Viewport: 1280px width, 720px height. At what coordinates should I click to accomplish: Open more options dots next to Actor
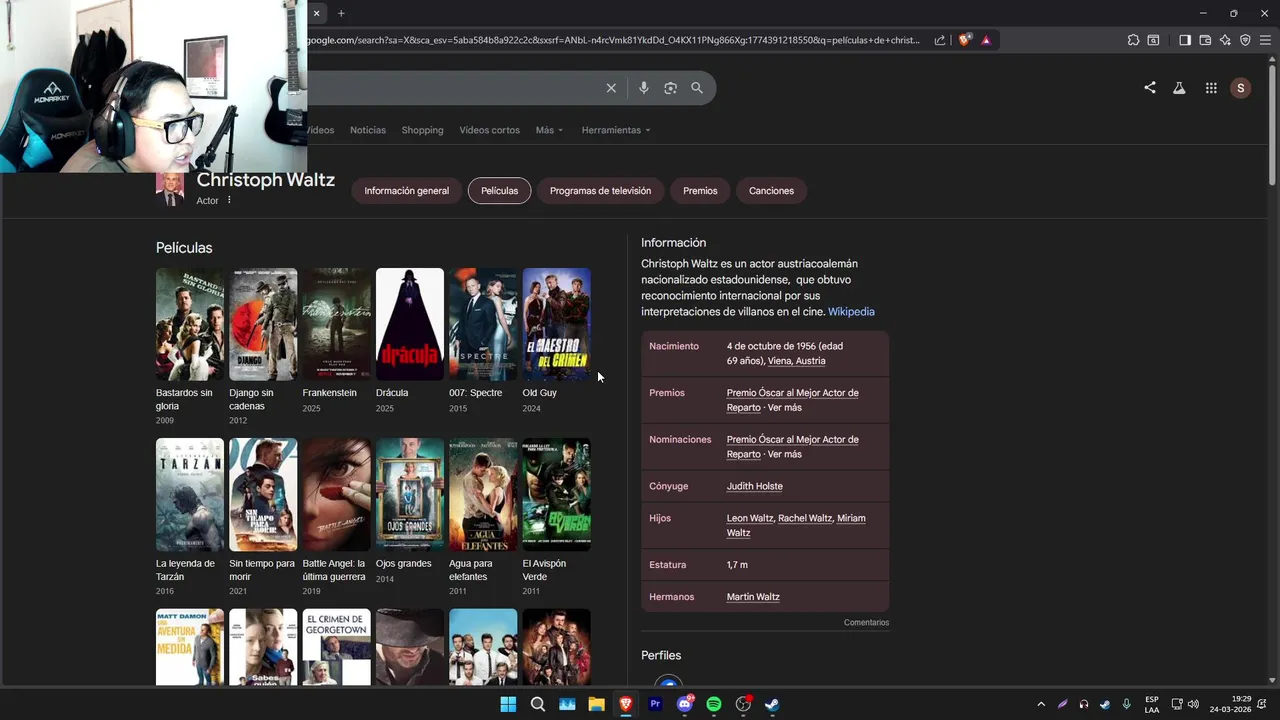[x=229, y=200]
